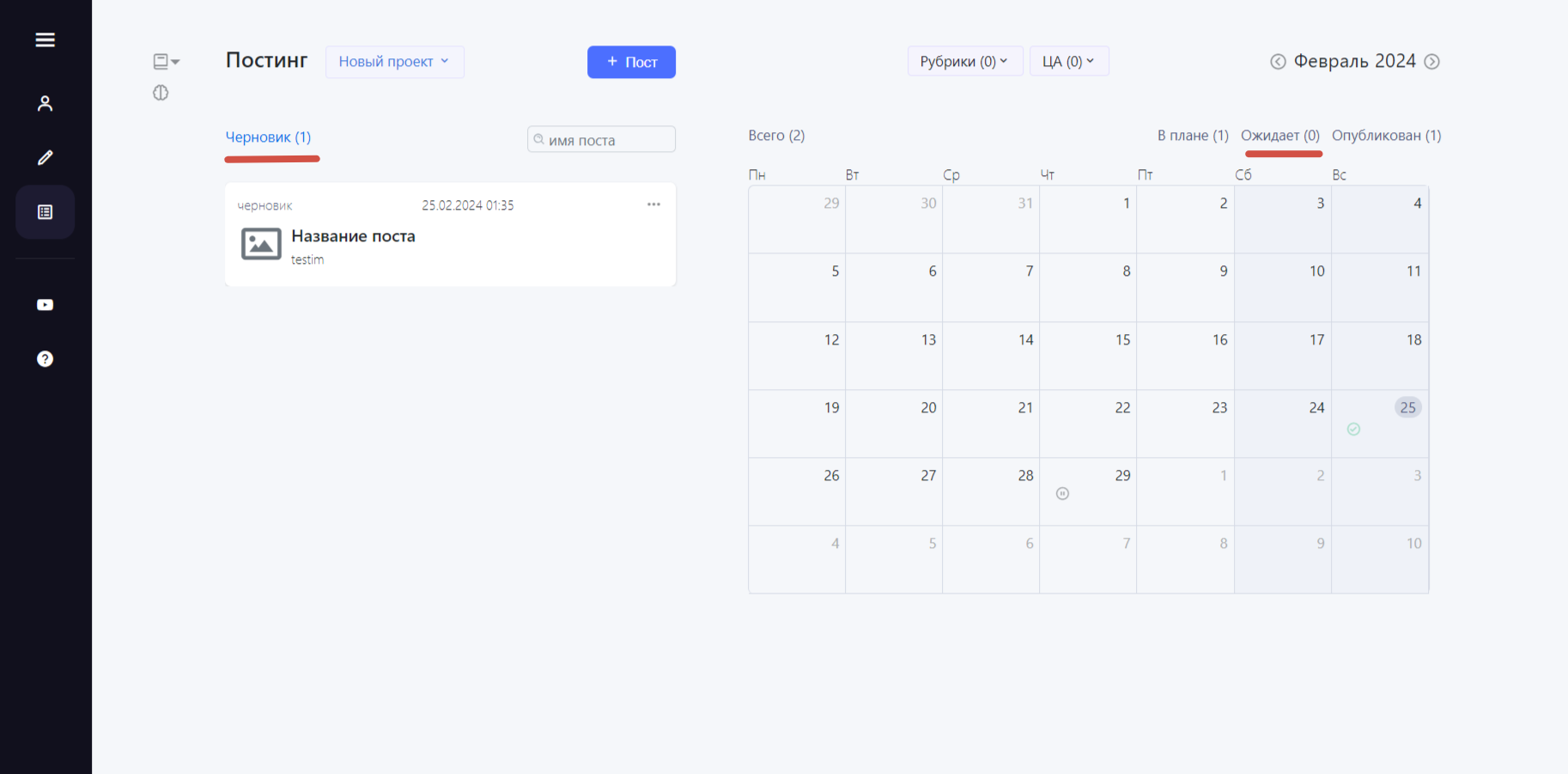Filter by Опубликован (1)
The image size is (1568, 774).
click(1386, 136)
